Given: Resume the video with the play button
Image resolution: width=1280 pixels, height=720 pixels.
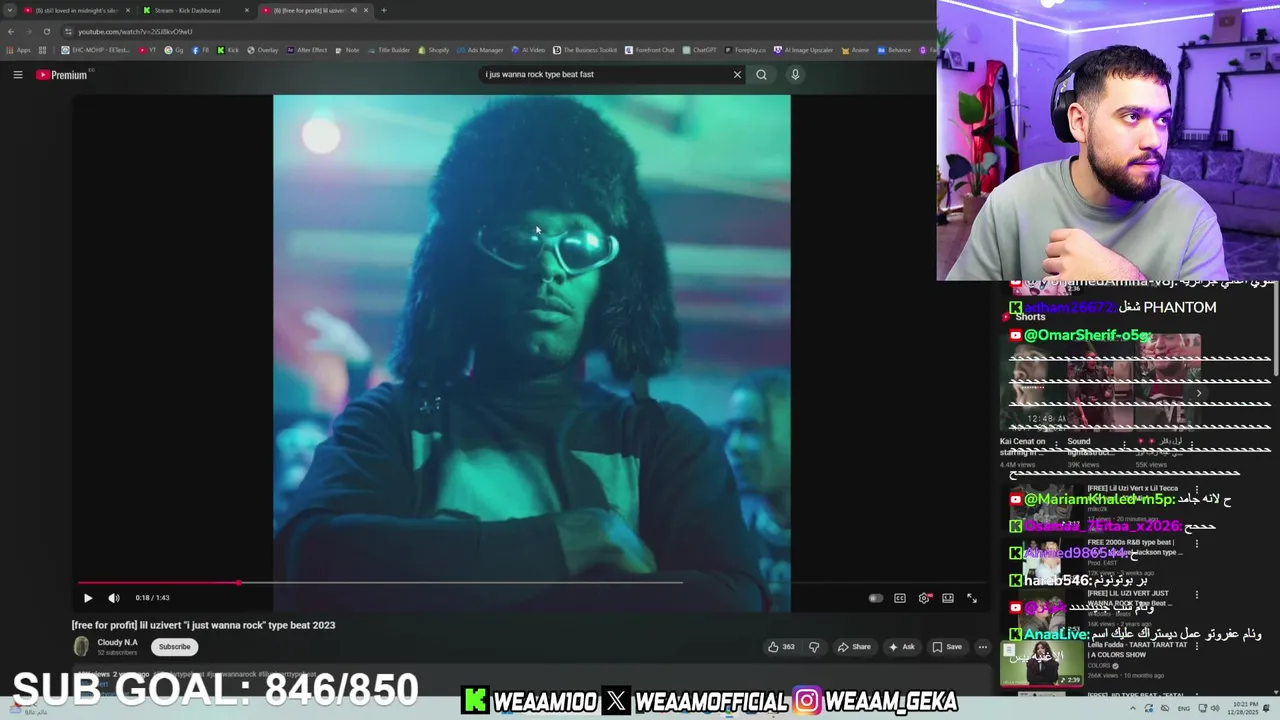Looking at the screenshot, I should (87, 598).
